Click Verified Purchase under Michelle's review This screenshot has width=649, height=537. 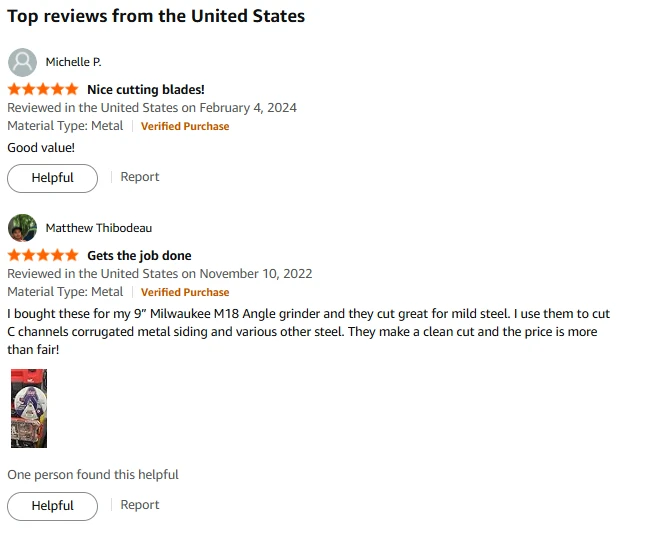click(x=185, y=126)
